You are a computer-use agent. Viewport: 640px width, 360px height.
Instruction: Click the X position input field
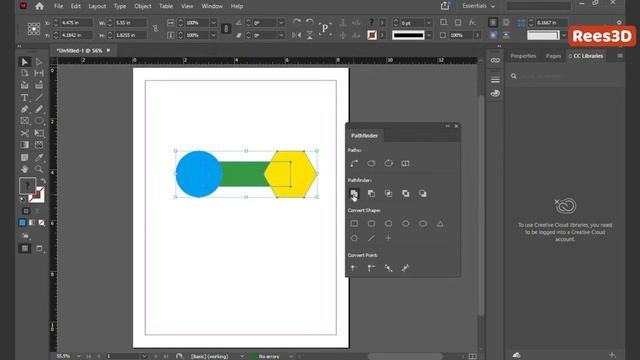(x=76, y=23)
